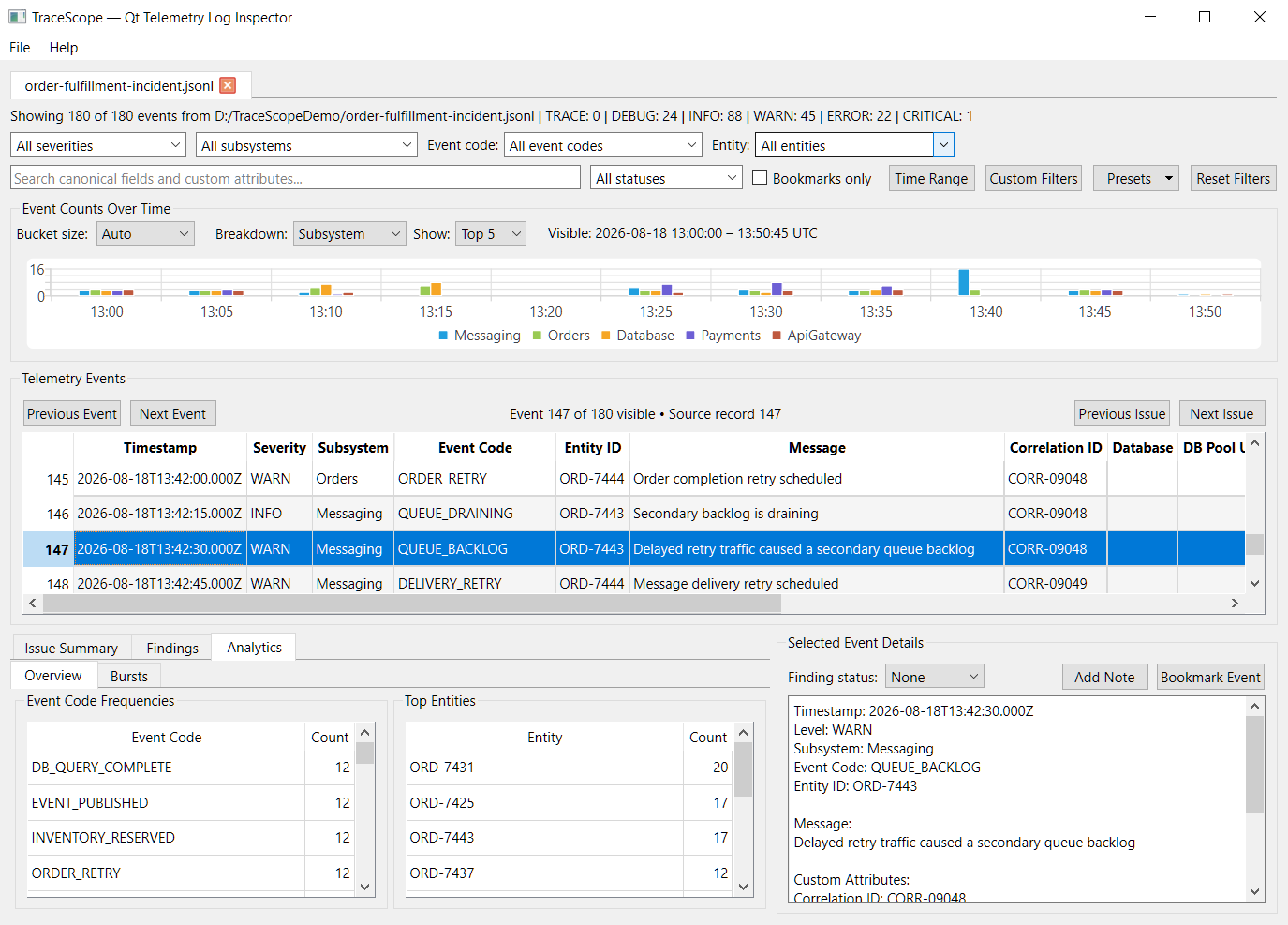
Task: Click the Event Code column header in events table
Action: click(475, 447)
